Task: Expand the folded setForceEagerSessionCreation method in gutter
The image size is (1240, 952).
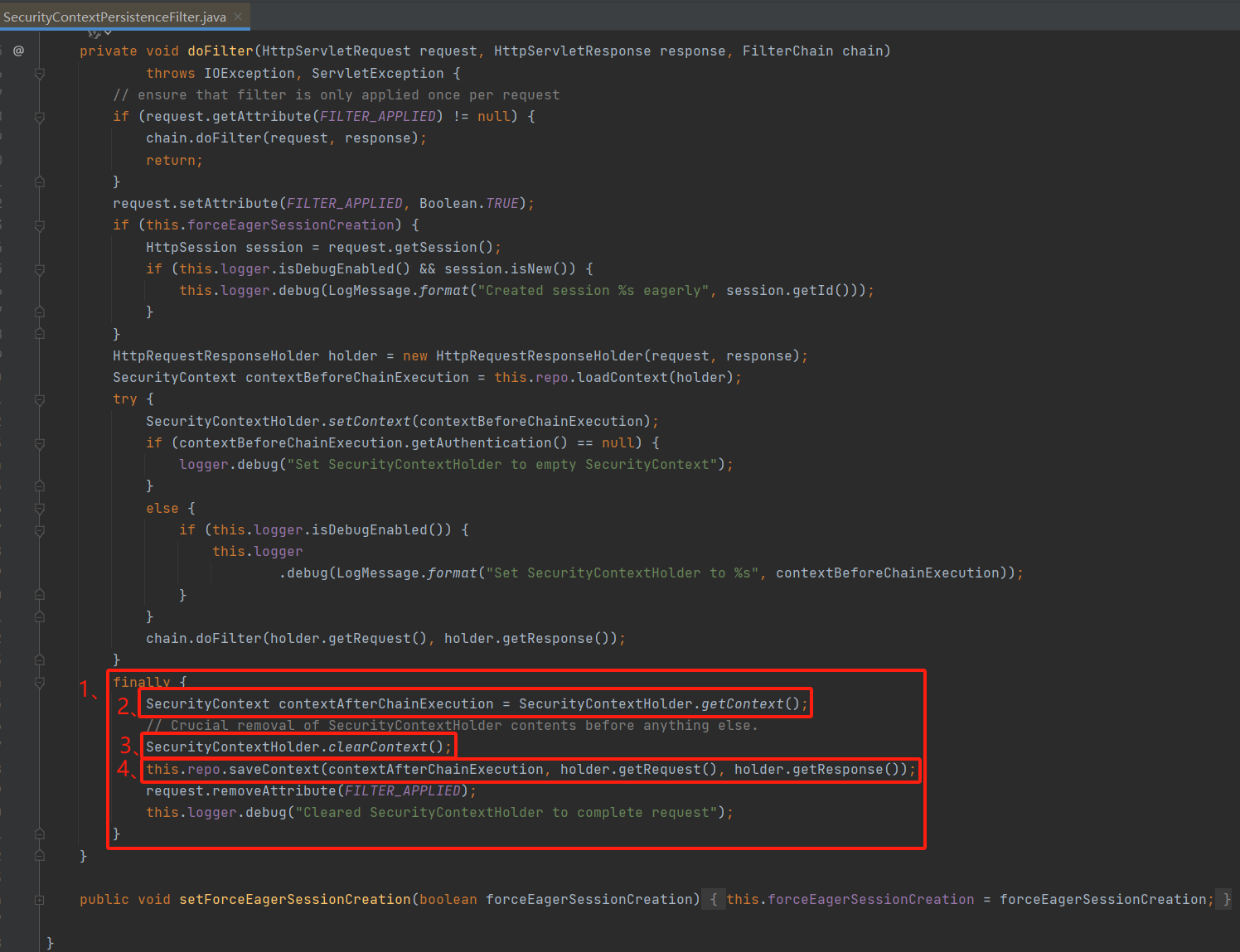Action: (39, 900)
